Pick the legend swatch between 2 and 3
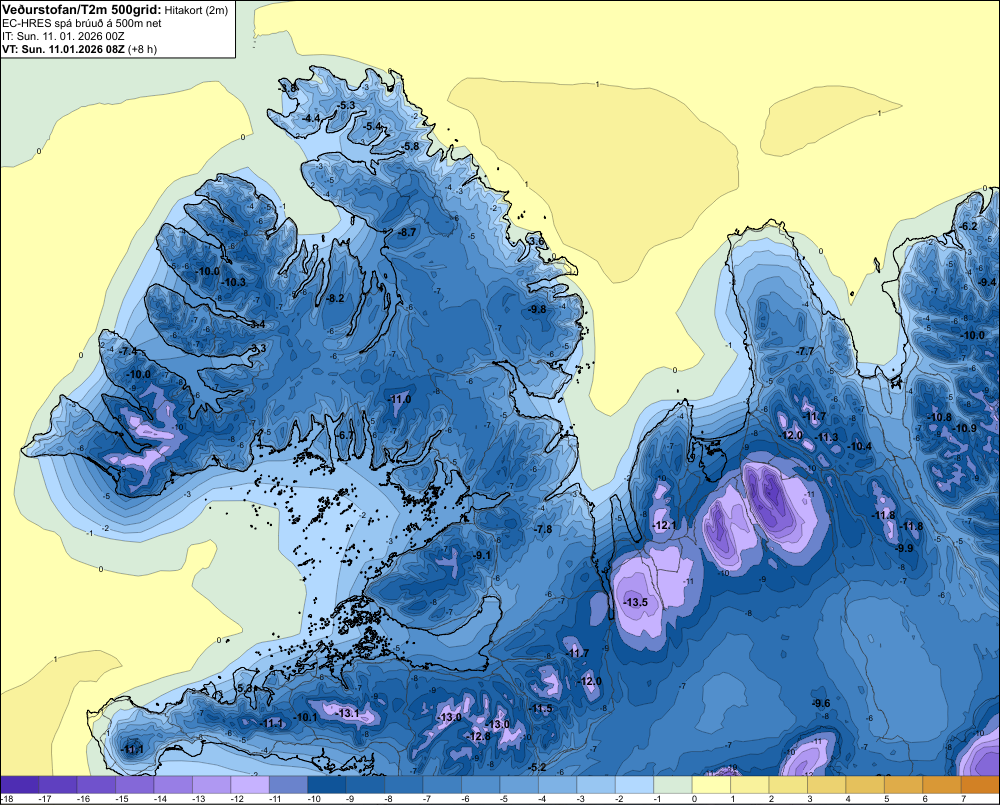This screenshot has height=805, width=1000. click(x=788, y=785)
